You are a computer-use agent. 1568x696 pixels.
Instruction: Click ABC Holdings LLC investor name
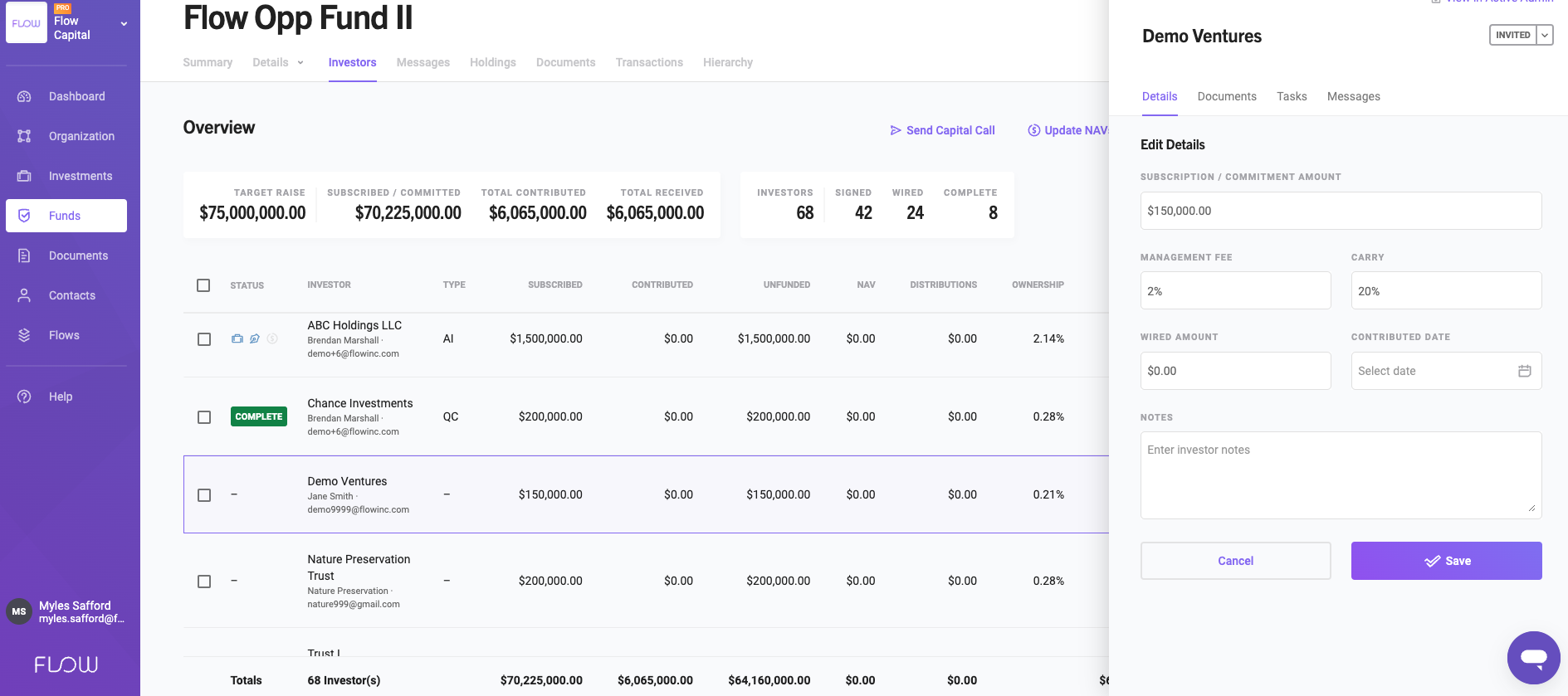click(354, 325)
